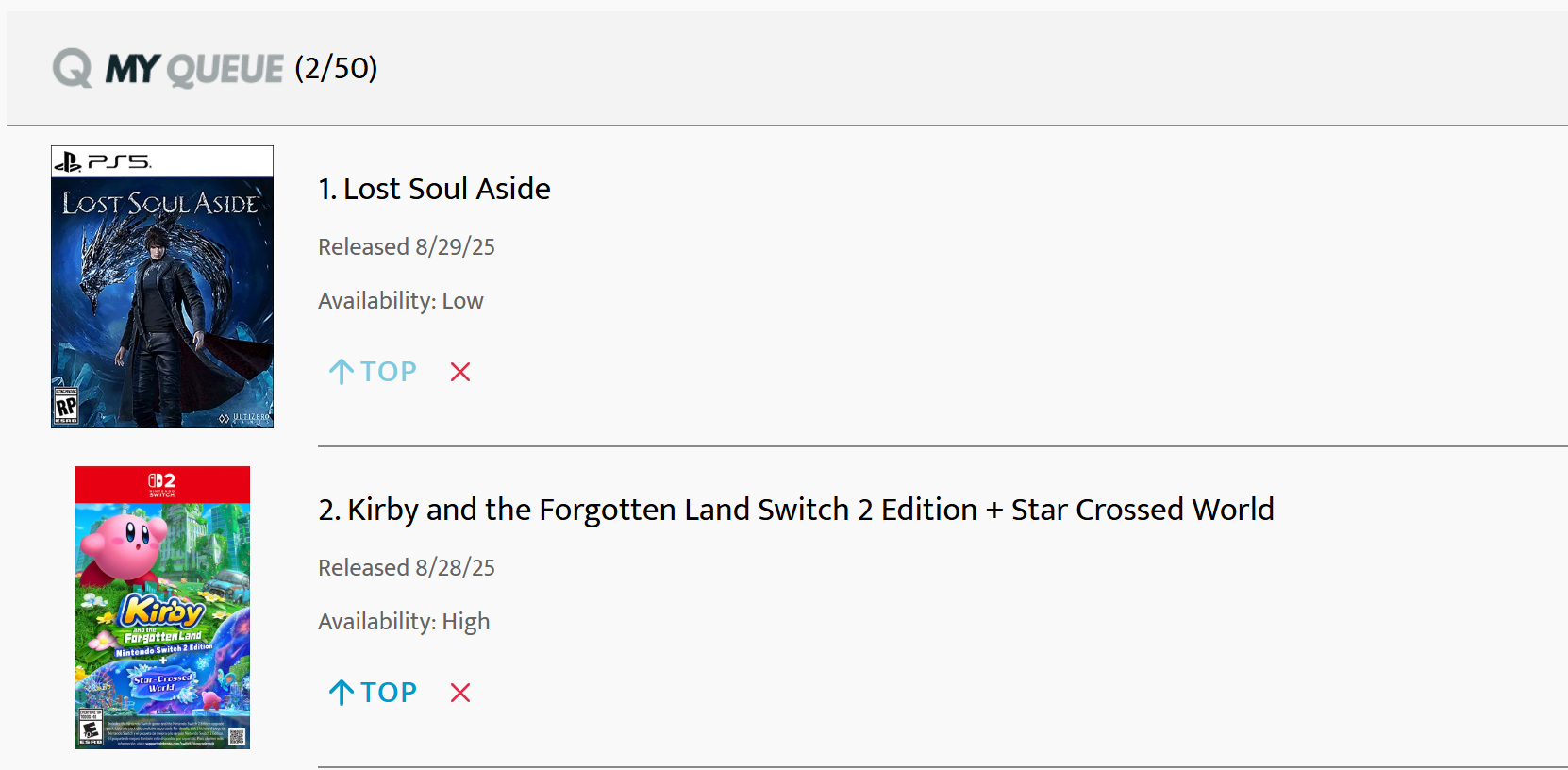Click the PS5 logo on the Lost Soul Aside cover
The height and width of the screenshot is (770, 1568).
pos(102,162)
